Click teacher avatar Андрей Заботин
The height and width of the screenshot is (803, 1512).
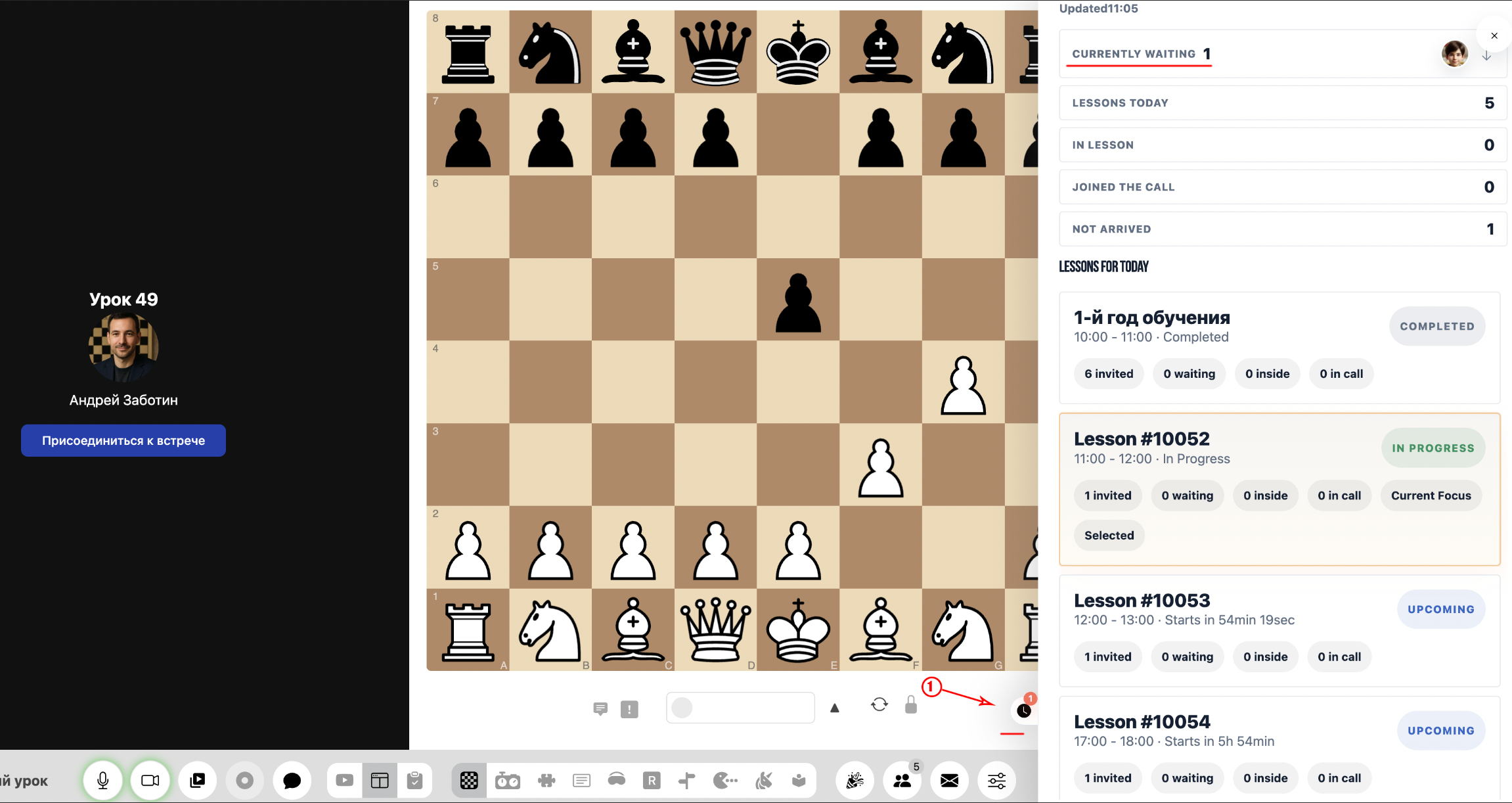click(123, 347)
